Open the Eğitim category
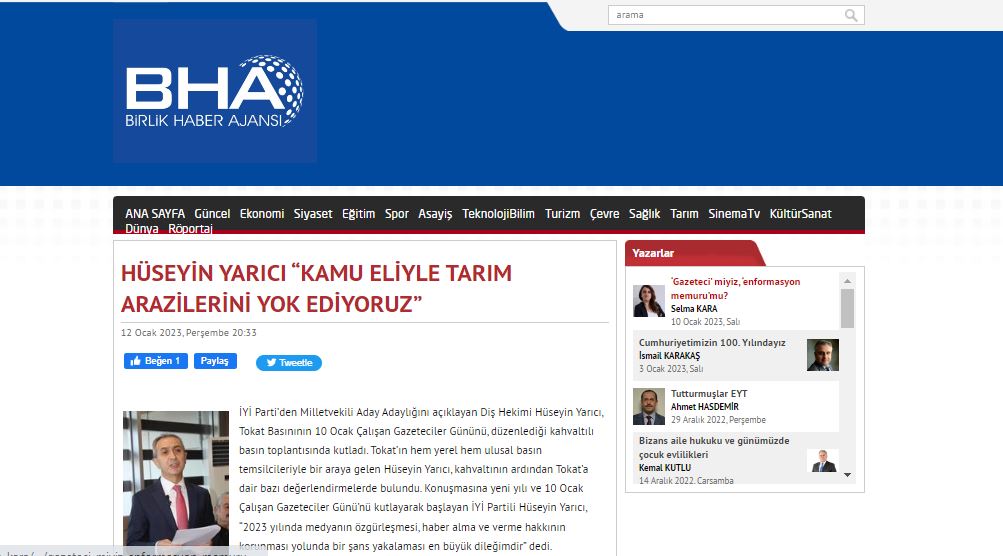The width and height of the screenshot is (1003, 556). [358, 214]
